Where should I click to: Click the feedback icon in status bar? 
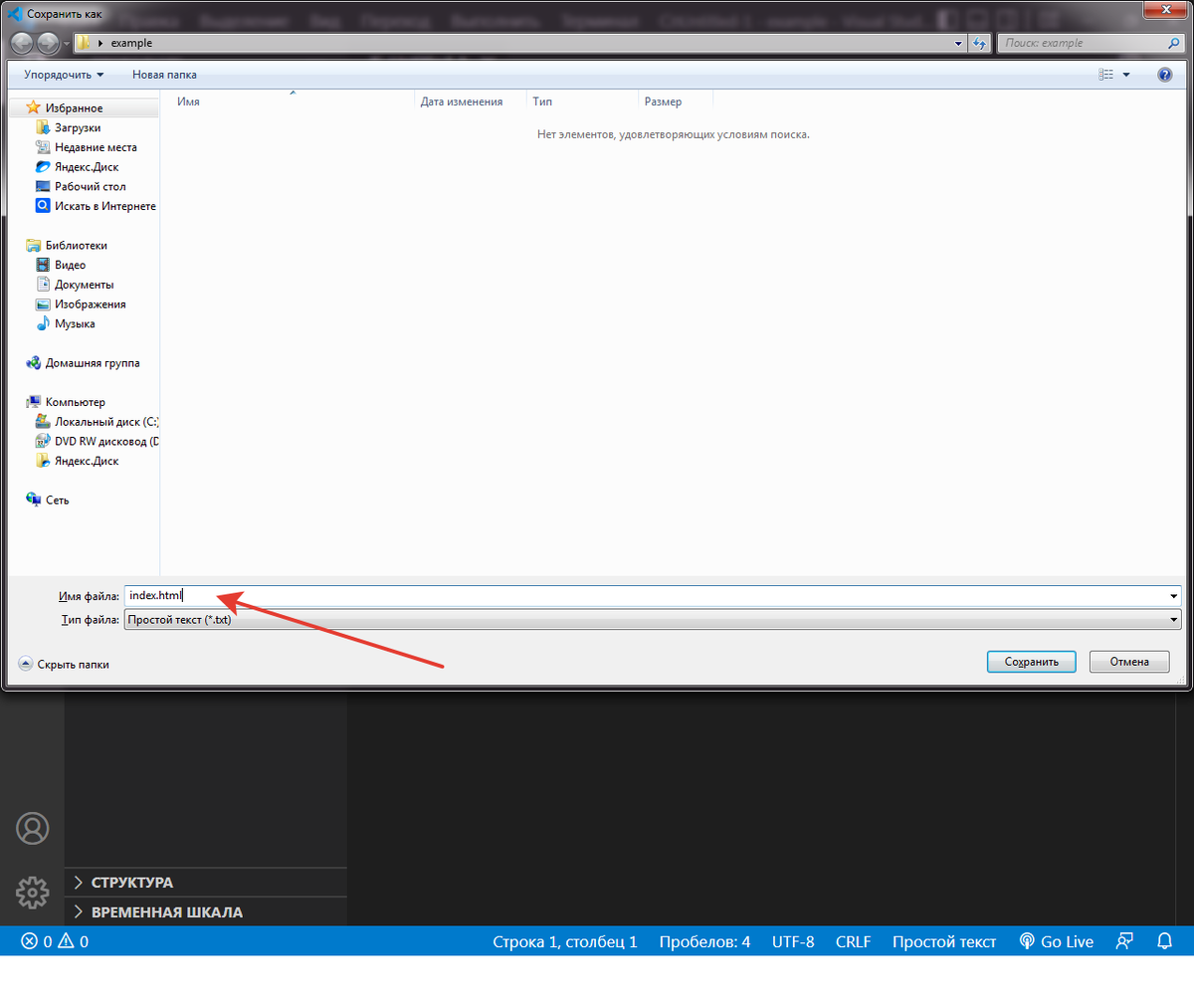tap(1124, 941)
